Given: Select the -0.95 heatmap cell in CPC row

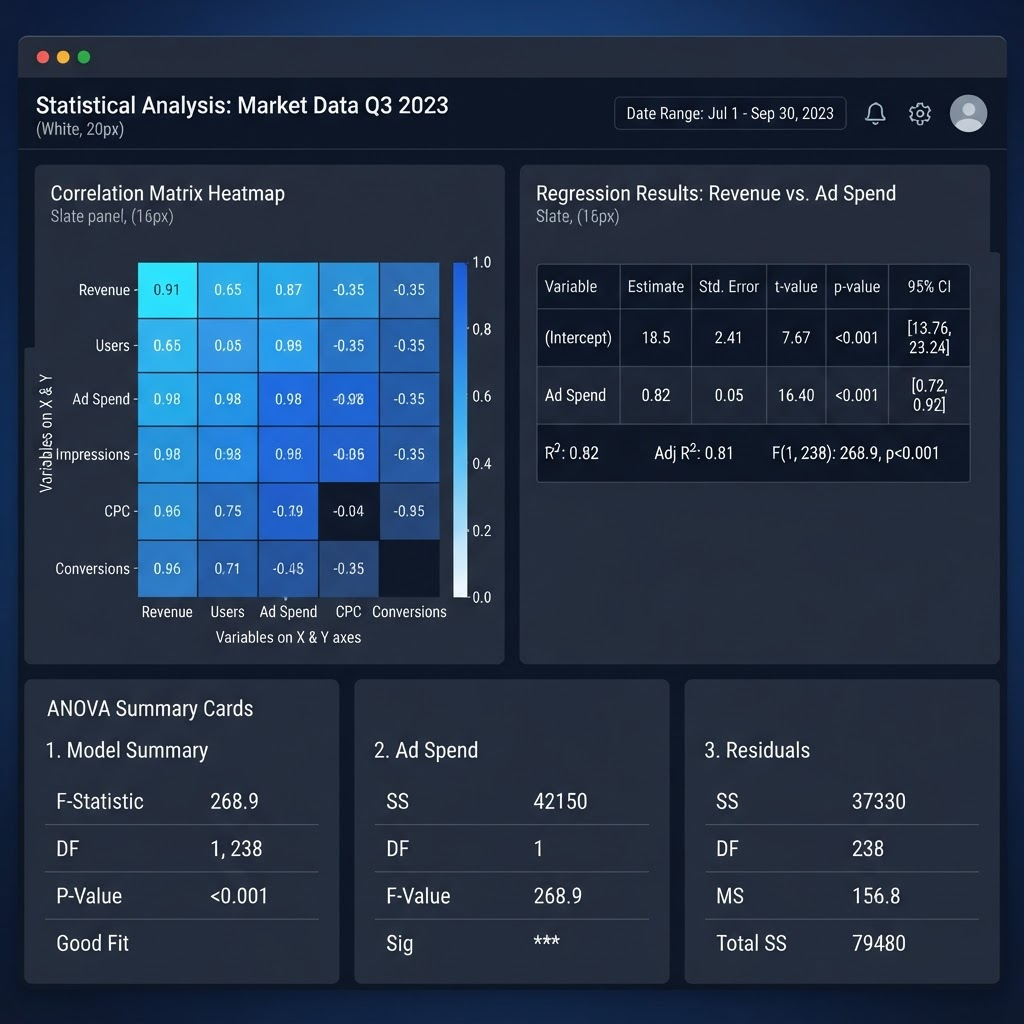Looking at the screenshot, I should click(x=409, y=511).
